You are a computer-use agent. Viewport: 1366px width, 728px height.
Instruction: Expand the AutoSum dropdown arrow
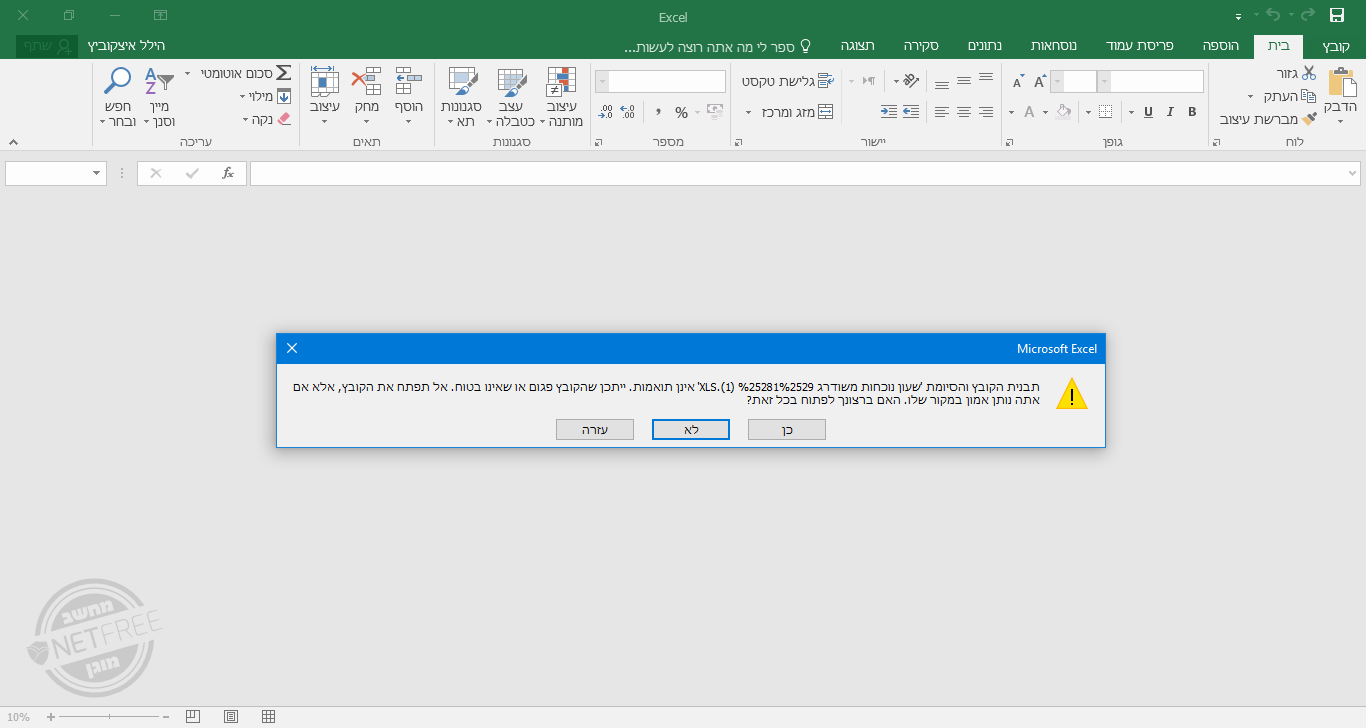click(x=188, y=73)
